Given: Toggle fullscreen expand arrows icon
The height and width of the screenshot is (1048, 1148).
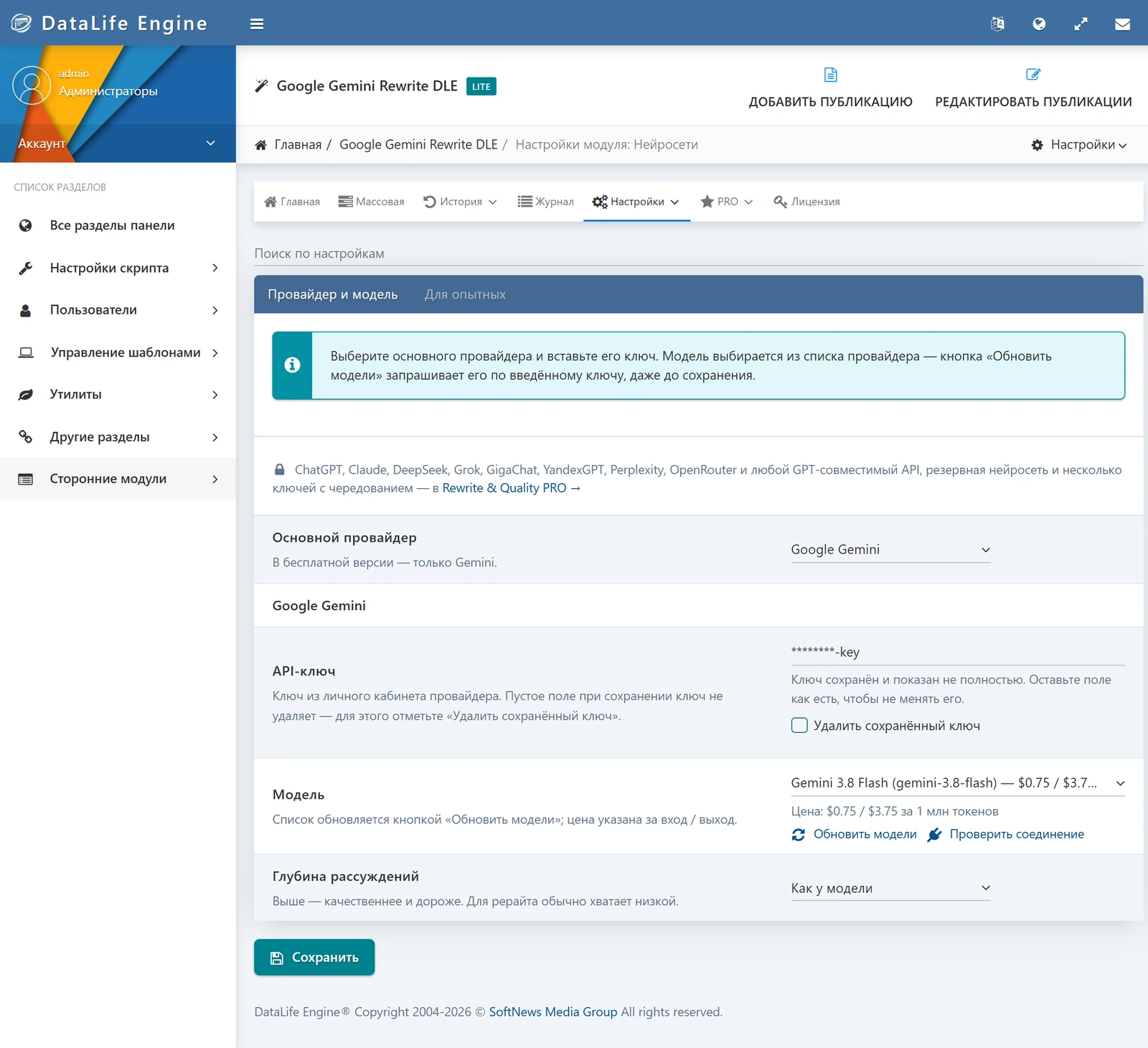Looking at the screenshot, I should point(1081,24).
